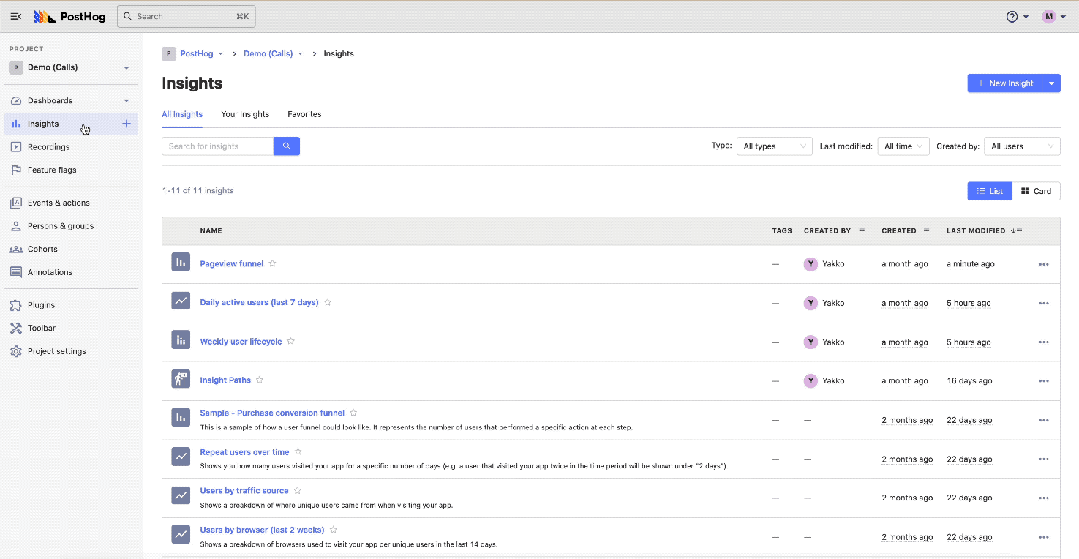Open the Toolbar sidebar item
1079x559 pixels.
41,328
